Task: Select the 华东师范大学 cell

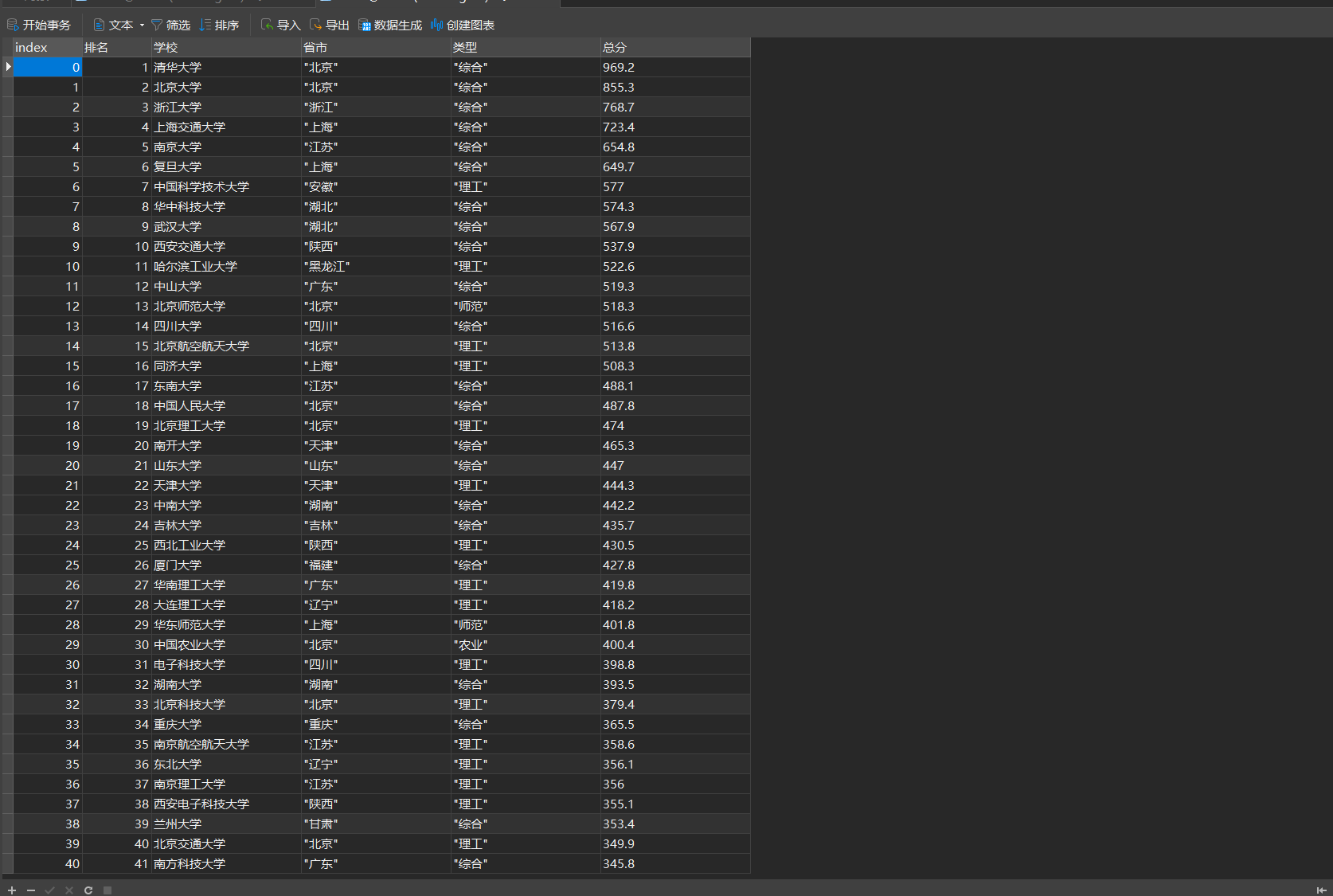Action: (226, 624)
